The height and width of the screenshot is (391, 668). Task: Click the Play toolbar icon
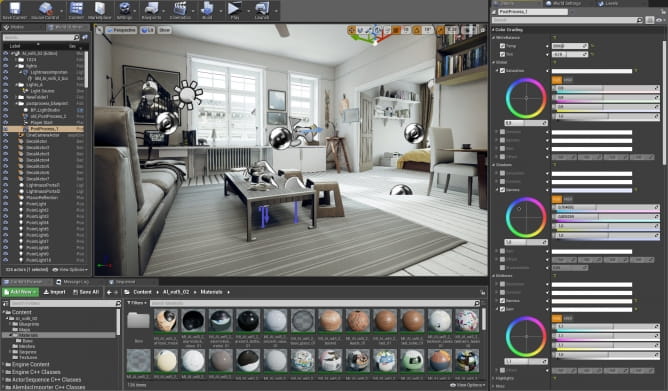tap(234, 9)
